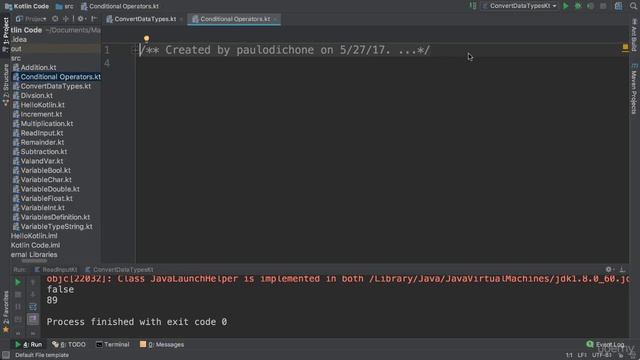Select the Conditional Operators.kt editor tab
This screenshot has height=360, width=640.
point(235,19)
